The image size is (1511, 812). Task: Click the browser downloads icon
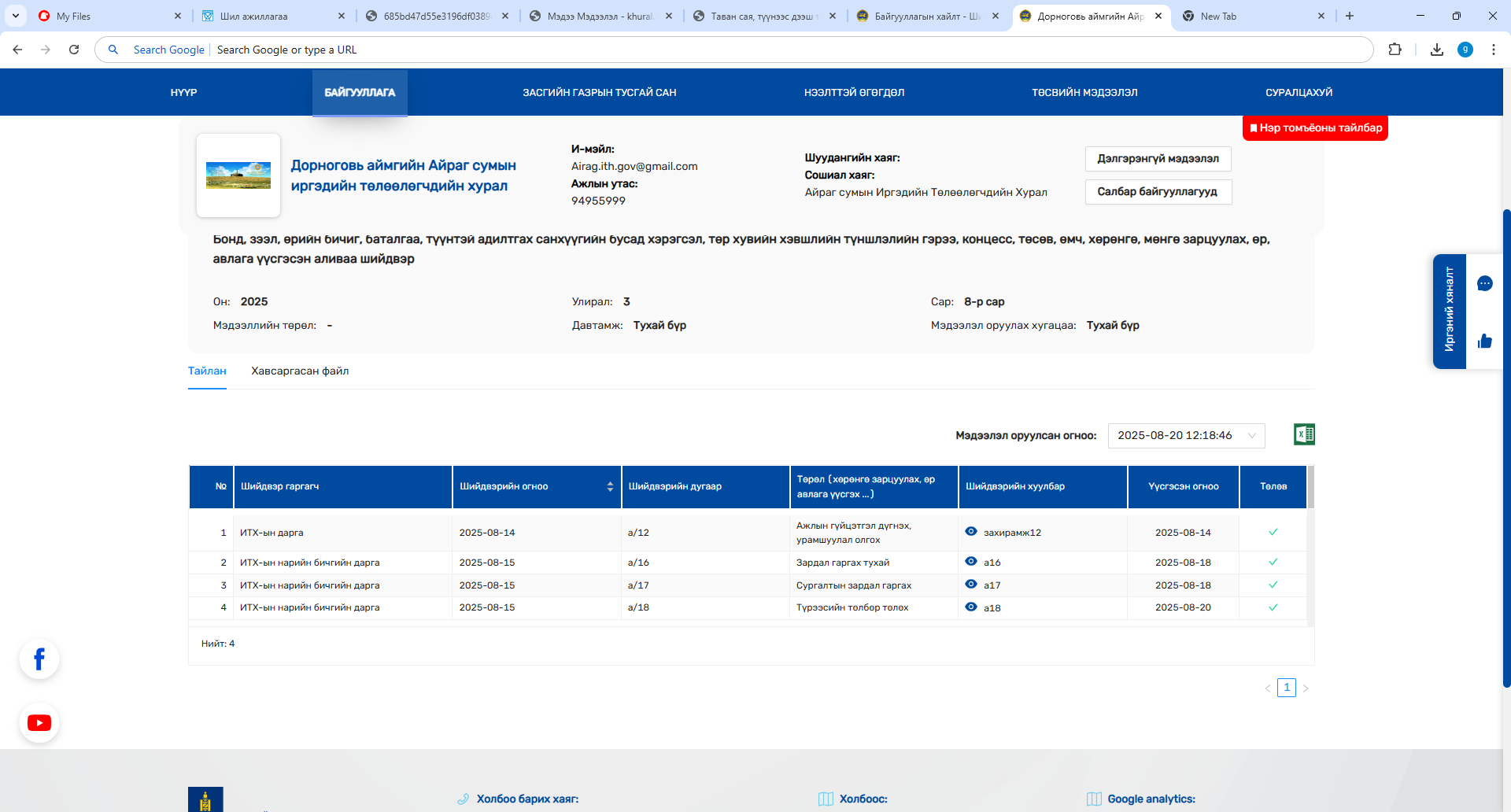click(x=1437, y=50)
